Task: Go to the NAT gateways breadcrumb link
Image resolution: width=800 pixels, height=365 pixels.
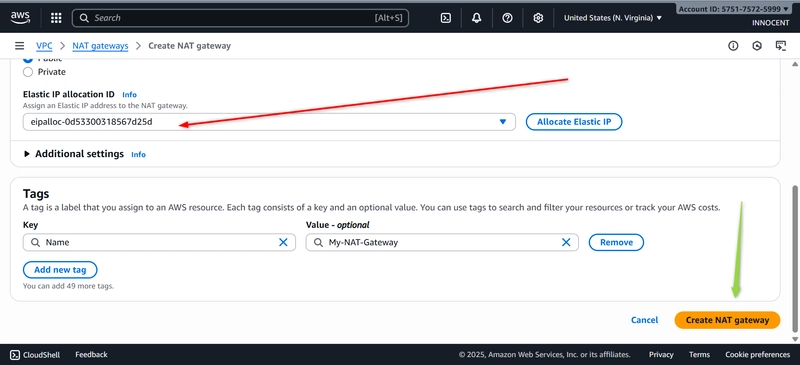Action: 100,46
